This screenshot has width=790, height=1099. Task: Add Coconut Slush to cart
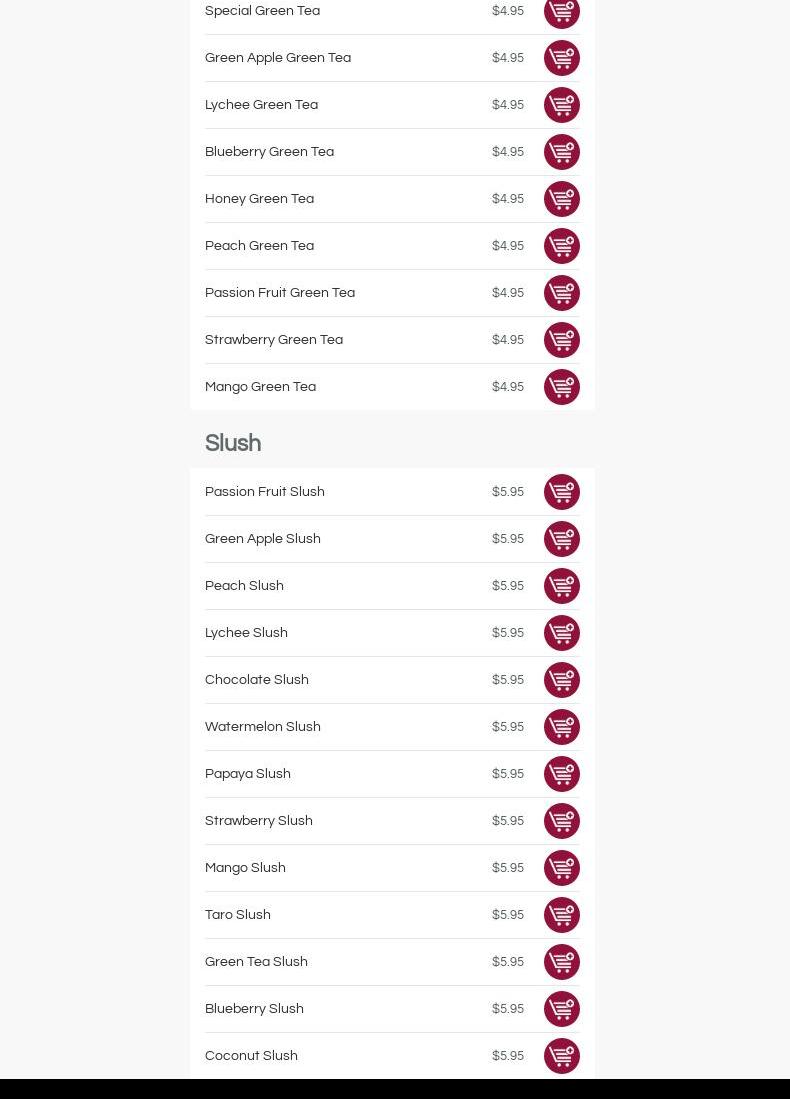(x=561, y=1056)
